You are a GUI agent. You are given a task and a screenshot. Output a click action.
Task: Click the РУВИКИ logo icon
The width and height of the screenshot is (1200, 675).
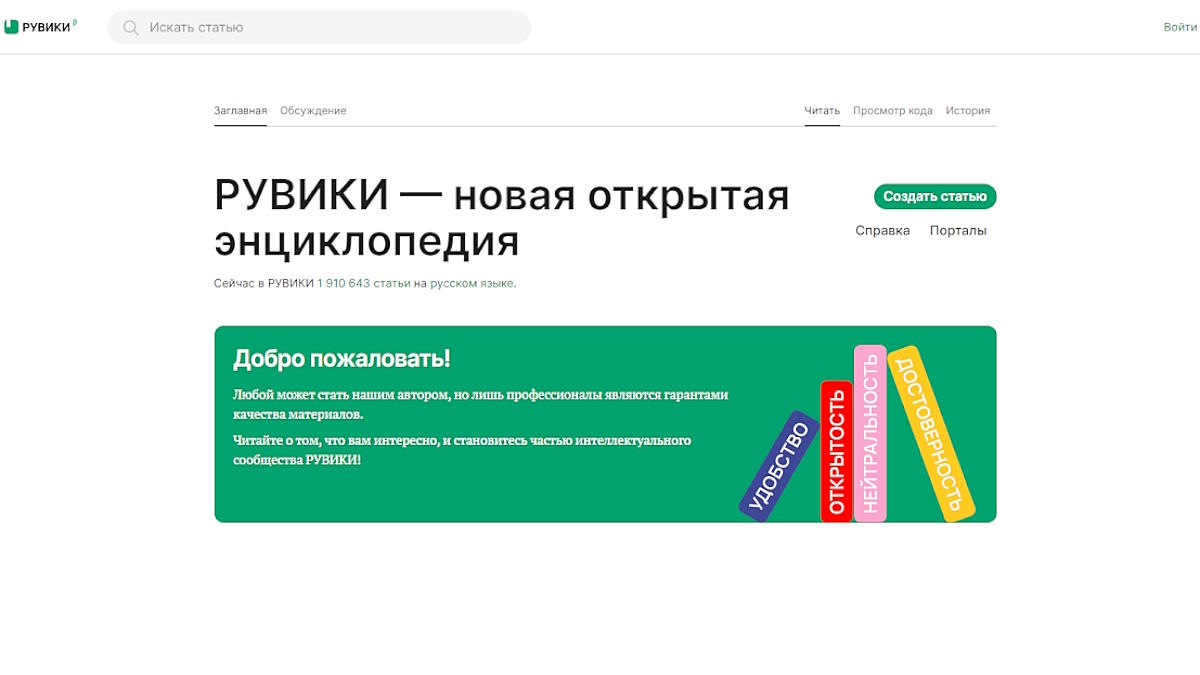pos(12,27)
